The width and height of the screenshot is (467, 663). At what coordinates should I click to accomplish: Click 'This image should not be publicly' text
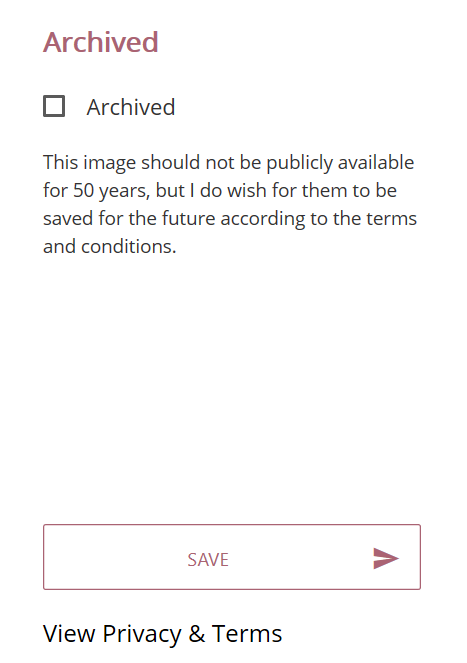coord(189,163)
